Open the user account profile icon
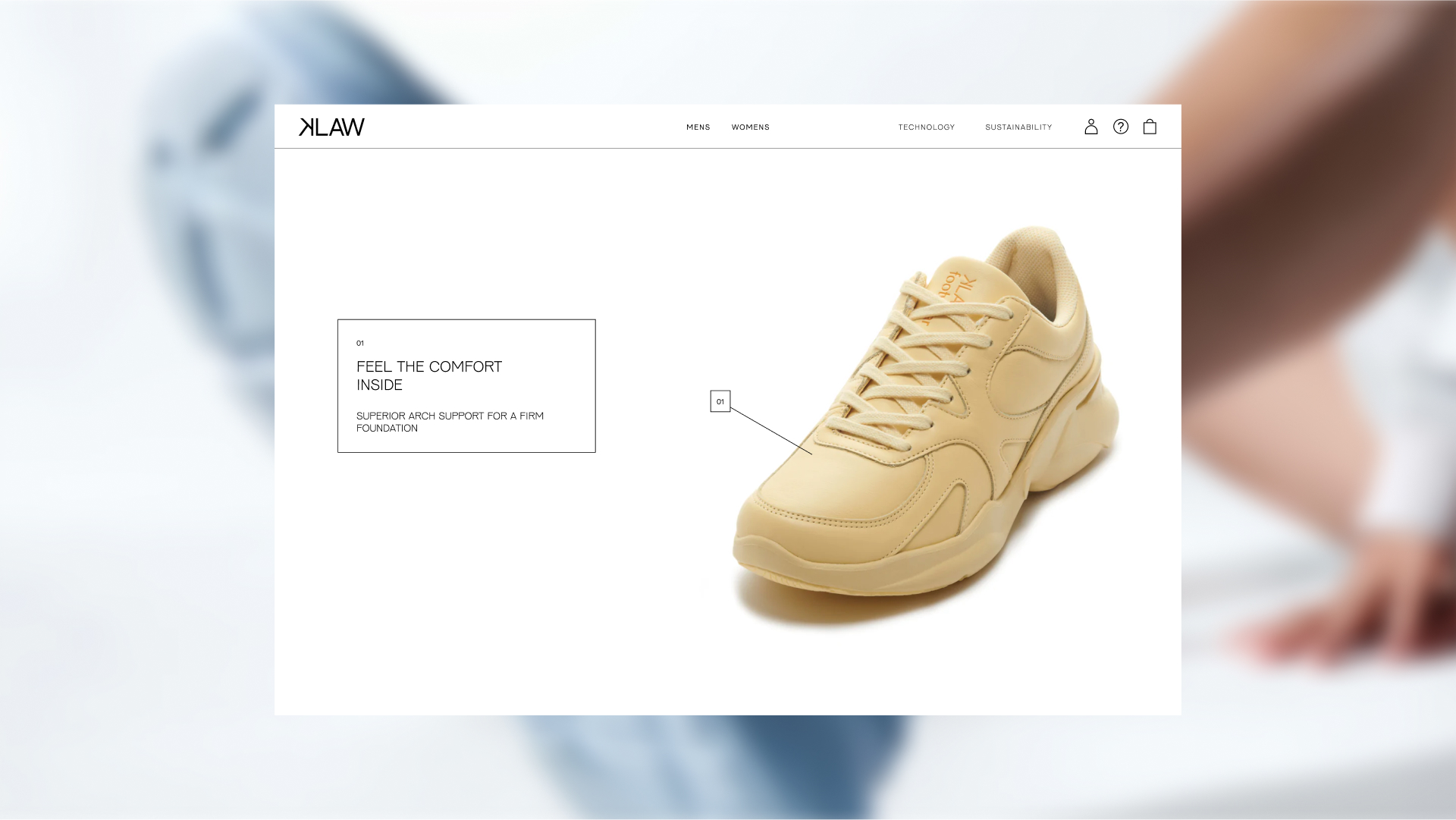Screen dimensions: 1456x820 click(x=1090, y=127)
